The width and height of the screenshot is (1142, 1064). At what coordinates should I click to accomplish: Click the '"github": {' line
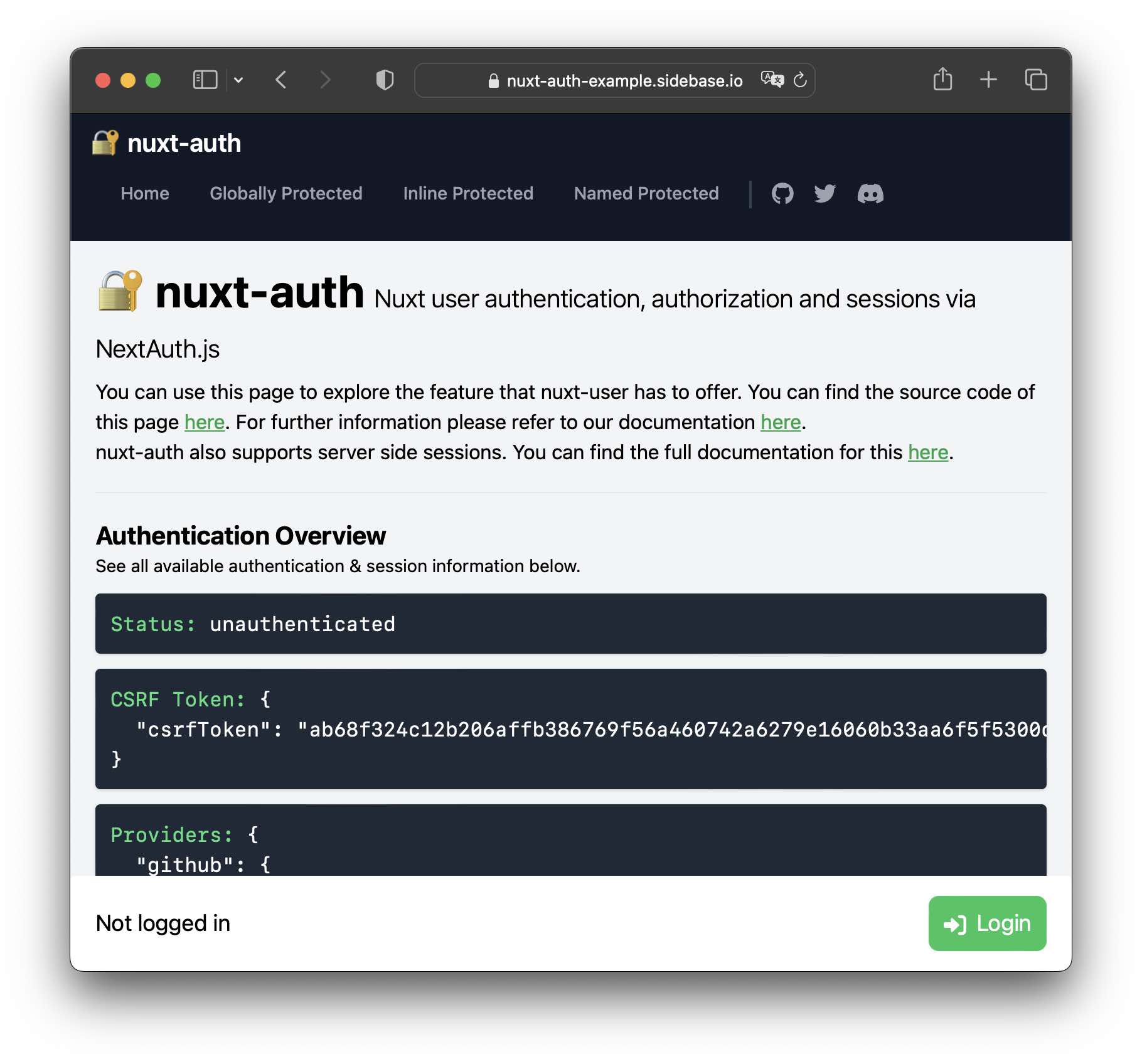[x=203, y=865]
